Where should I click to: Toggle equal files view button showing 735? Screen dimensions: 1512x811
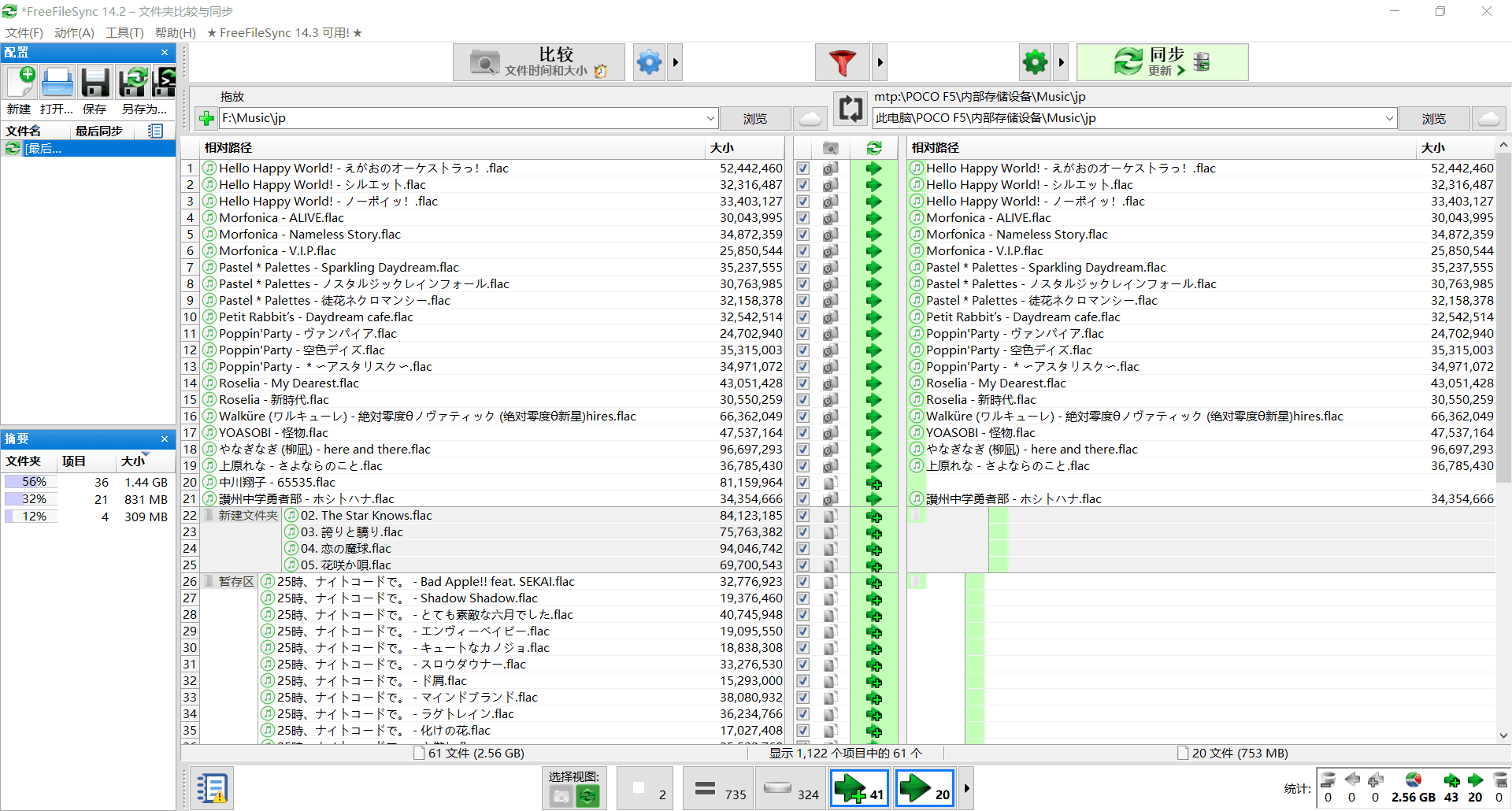718,788
